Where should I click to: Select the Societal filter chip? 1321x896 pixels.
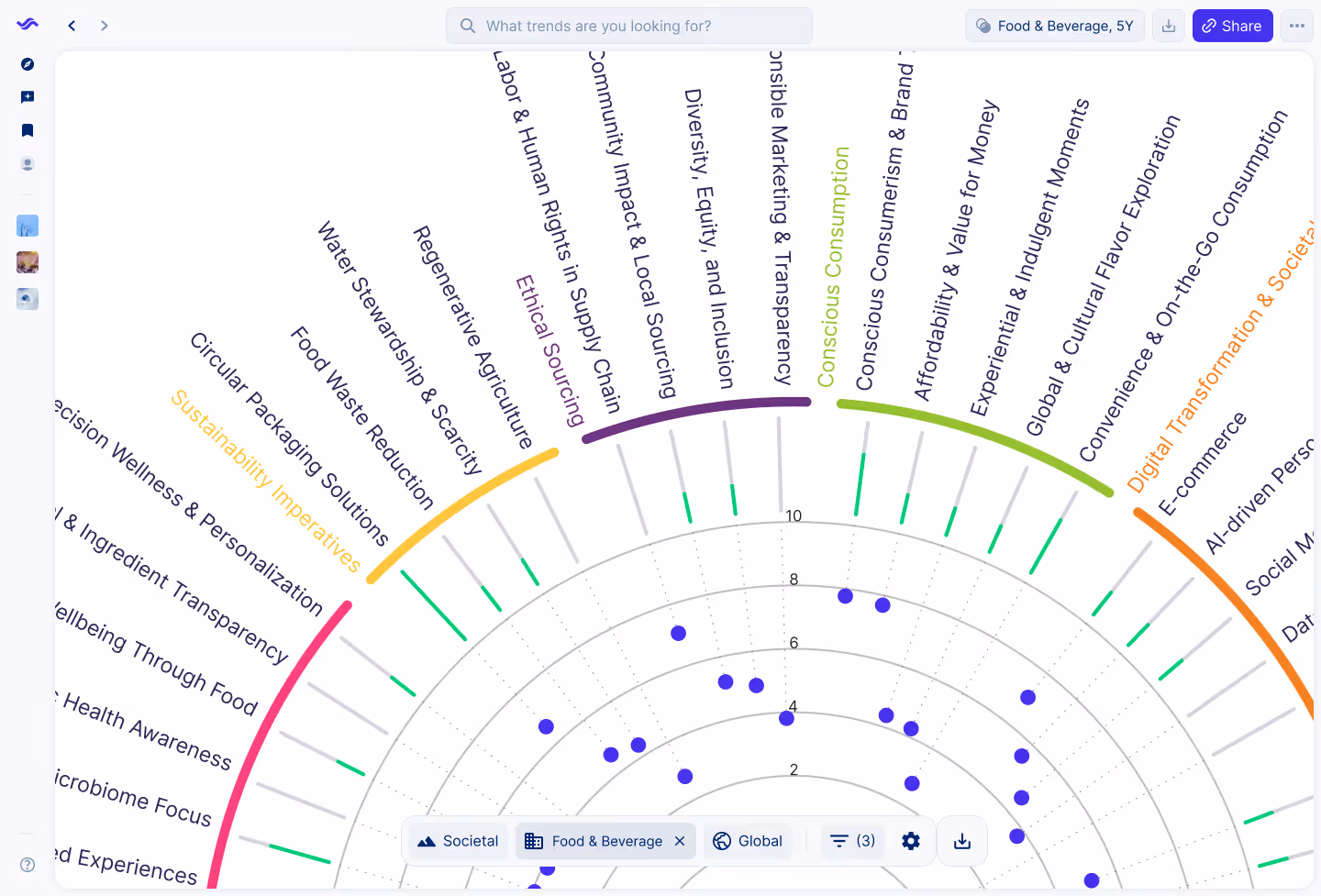[458, 841]
